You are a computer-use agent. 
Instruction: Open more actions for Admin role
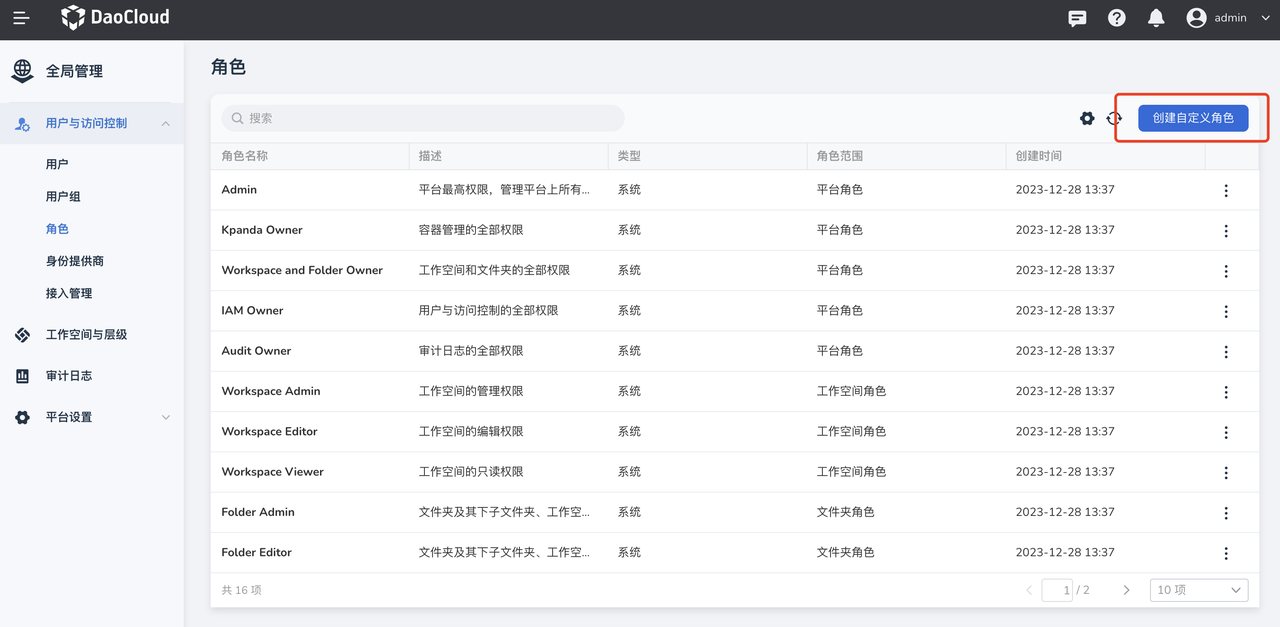pyautogui.click(x=1226, y=190)
